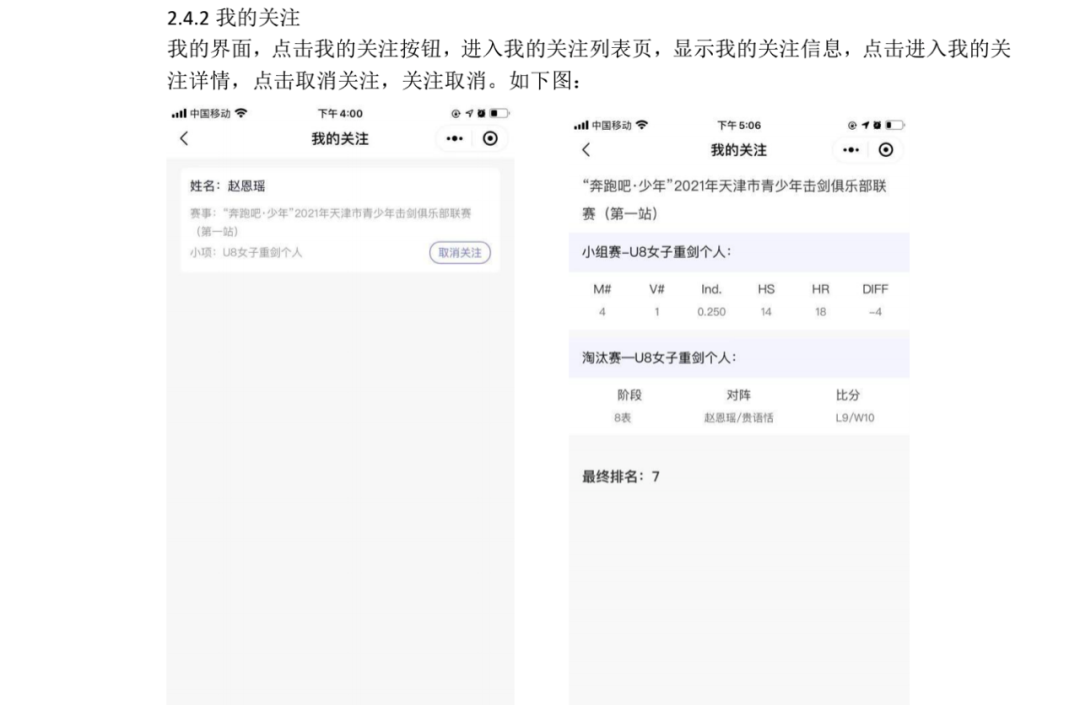1080x705 pixels.
Task: Open the 赵恩瑶 follow card name line
Action: 227,186
